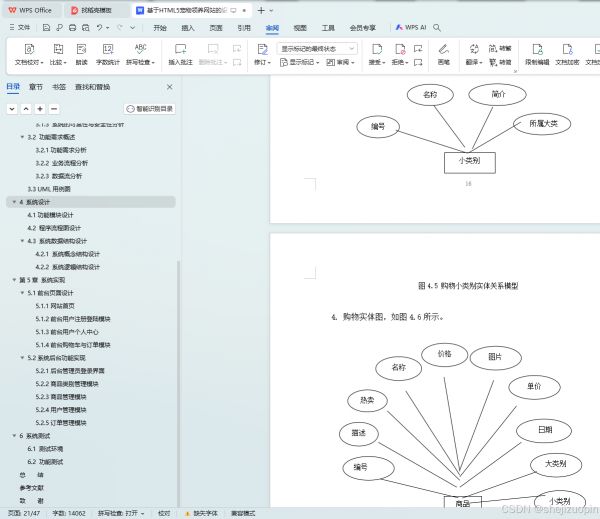Collapse the 5.1 前台页面设计 node
600x519 pixels.
point(22,293)
